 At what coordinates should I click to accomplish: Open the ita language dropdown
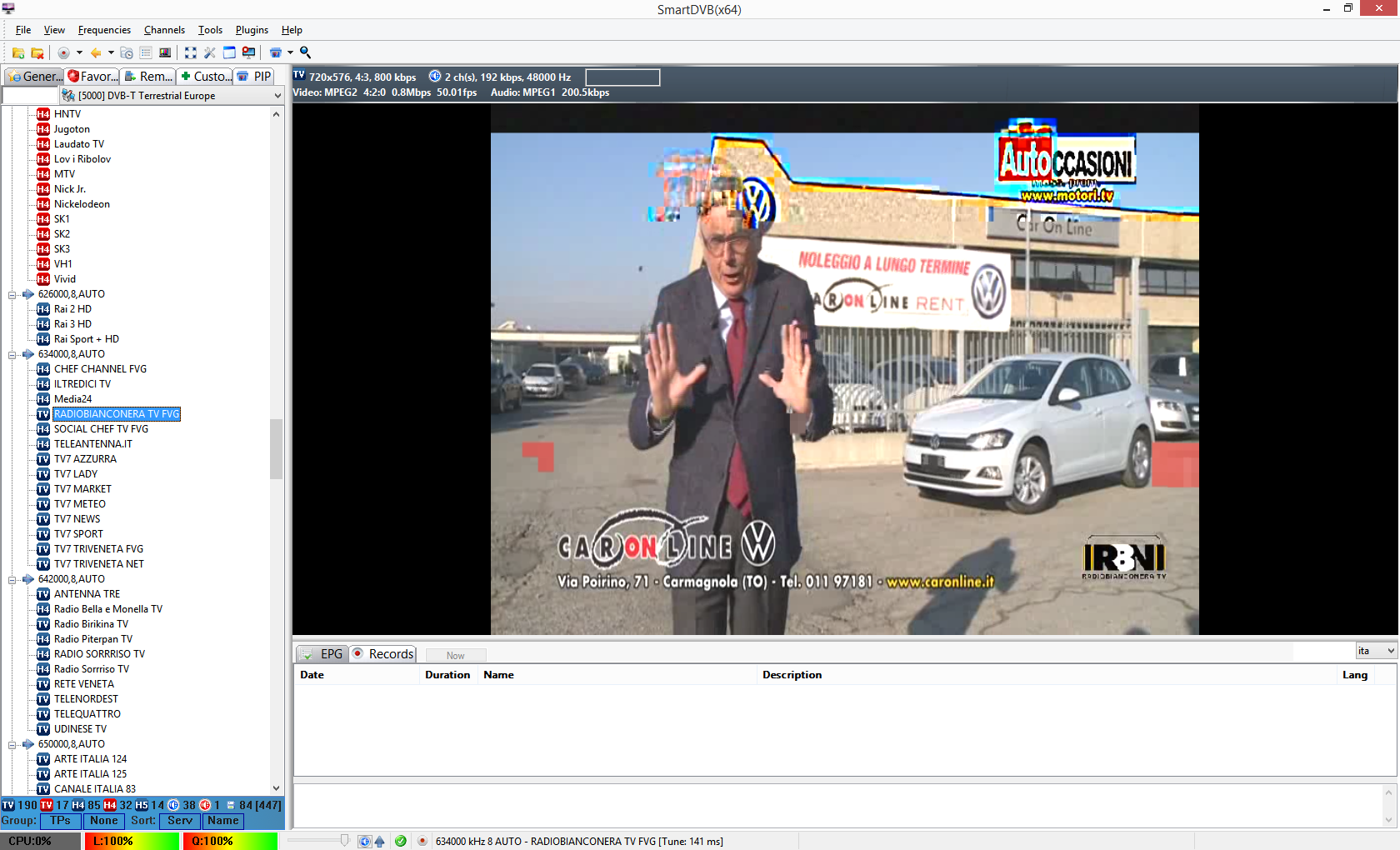pyautogui.click(x=1376, y=651)
